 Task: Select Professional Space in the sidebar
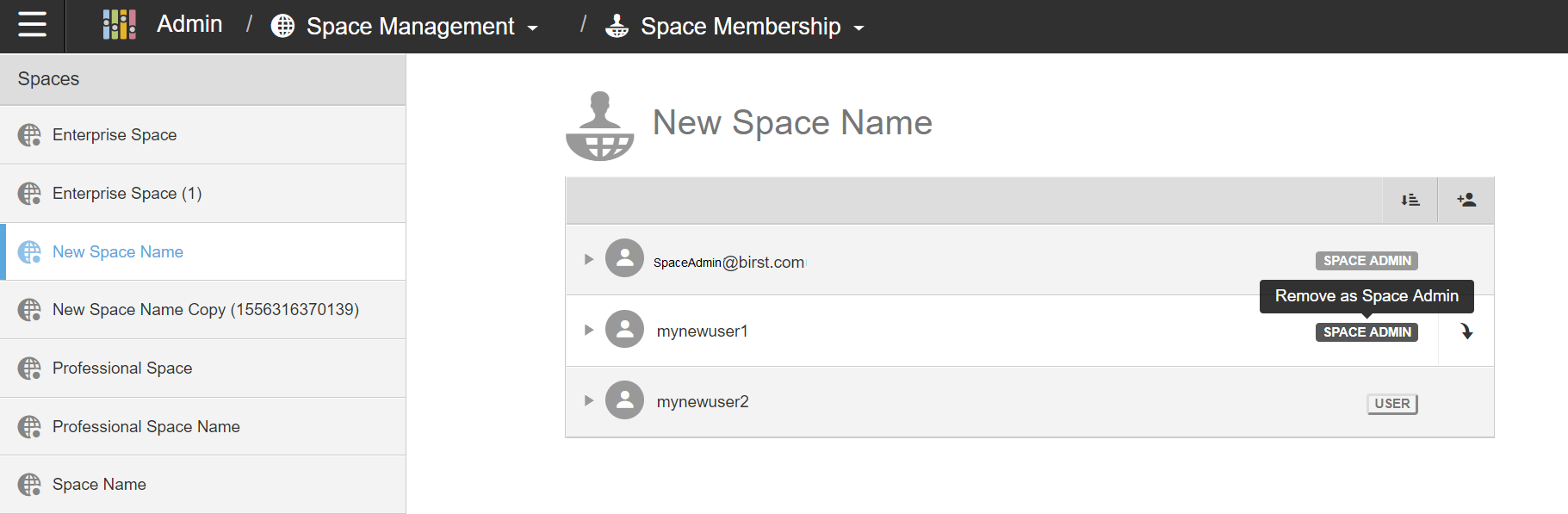pos(122,368)
